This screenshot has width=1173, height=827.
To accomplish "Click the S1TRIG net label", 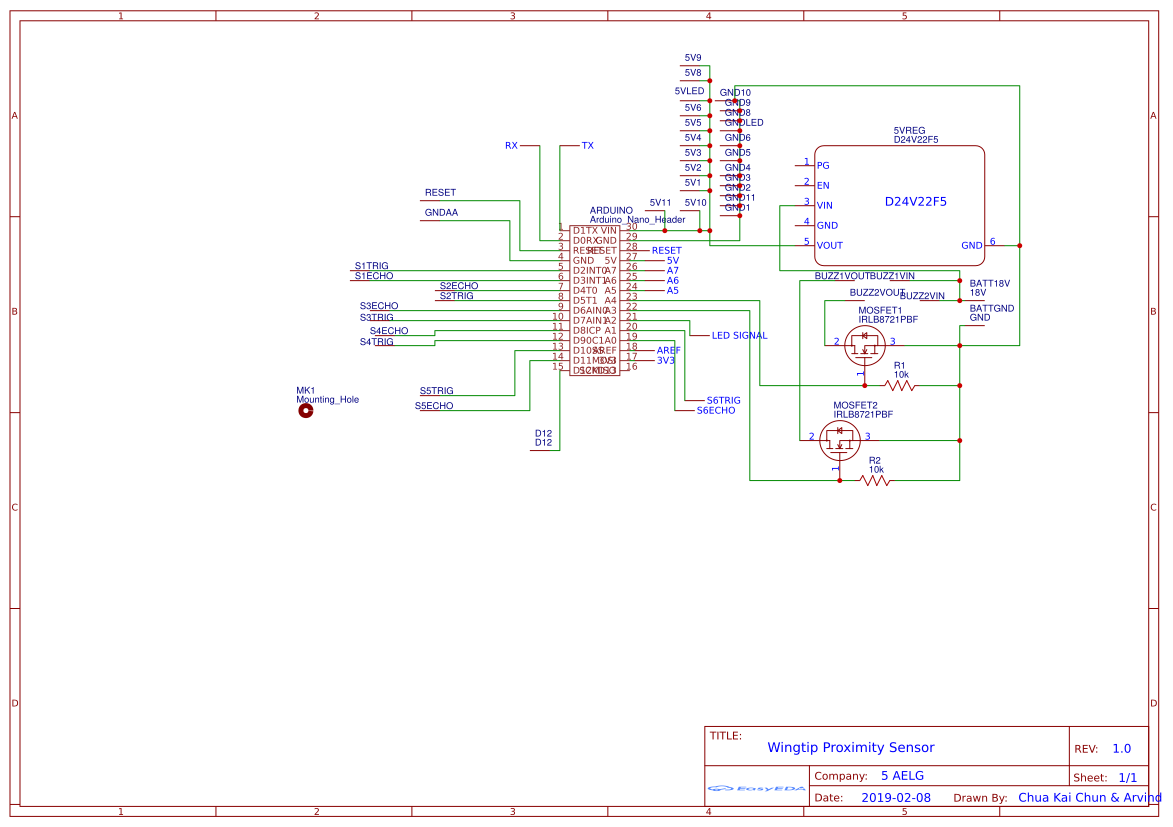I will [370, 265].
